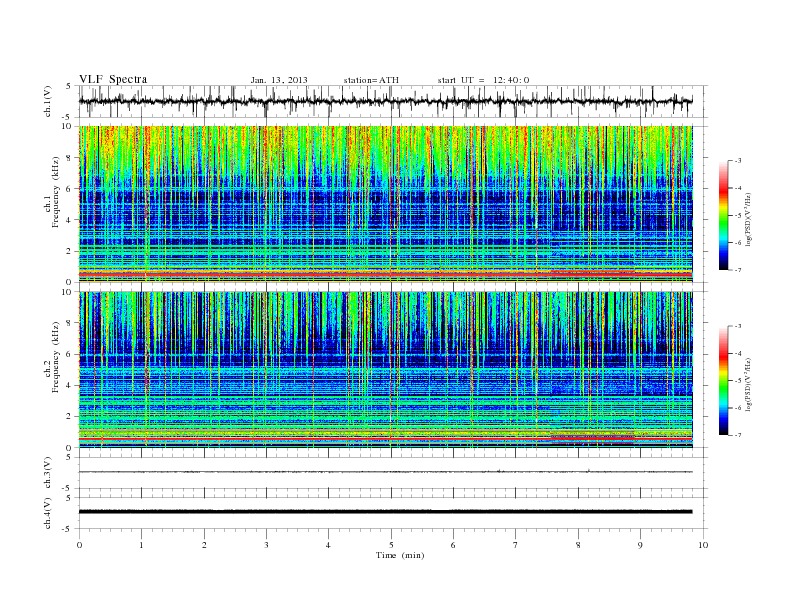Click the "3" minute tick on the time axis
This screenshot has height=612, width=792.
(x=266, y=545)
